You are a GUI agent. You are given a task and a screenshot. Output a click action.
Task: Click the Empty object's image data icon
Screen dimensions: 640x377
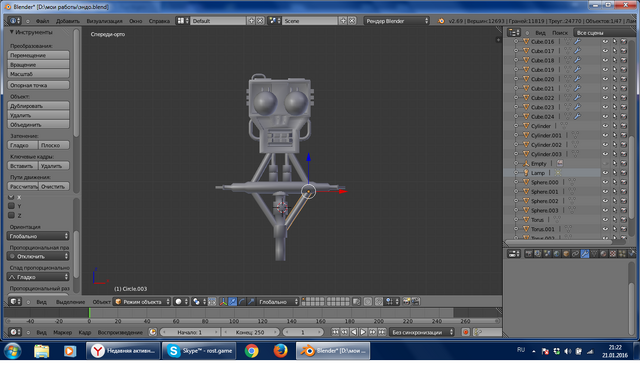pos(560,163)
